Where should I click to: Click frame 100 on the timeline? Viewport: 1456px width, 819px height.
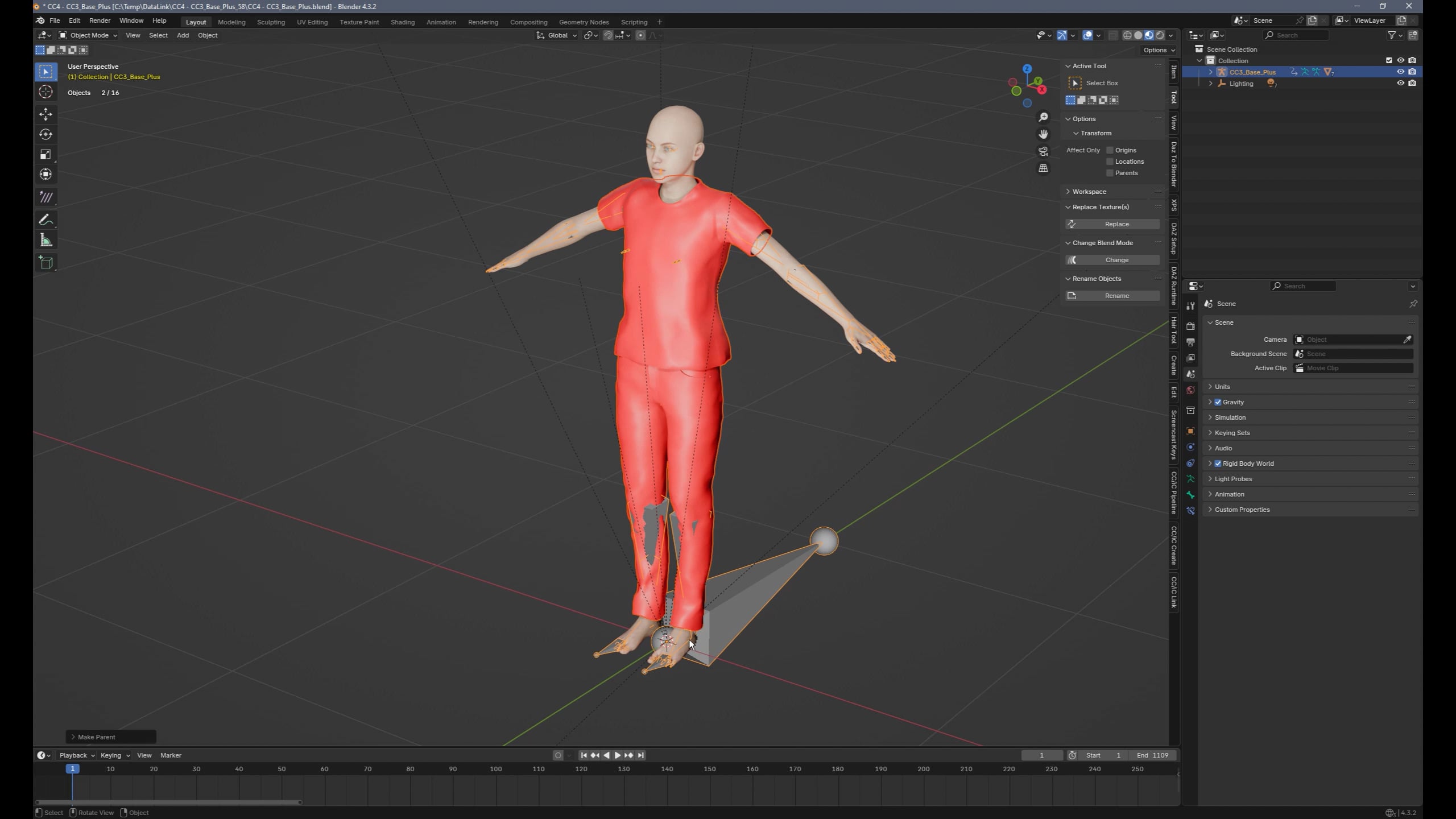(x=496, y=769)
